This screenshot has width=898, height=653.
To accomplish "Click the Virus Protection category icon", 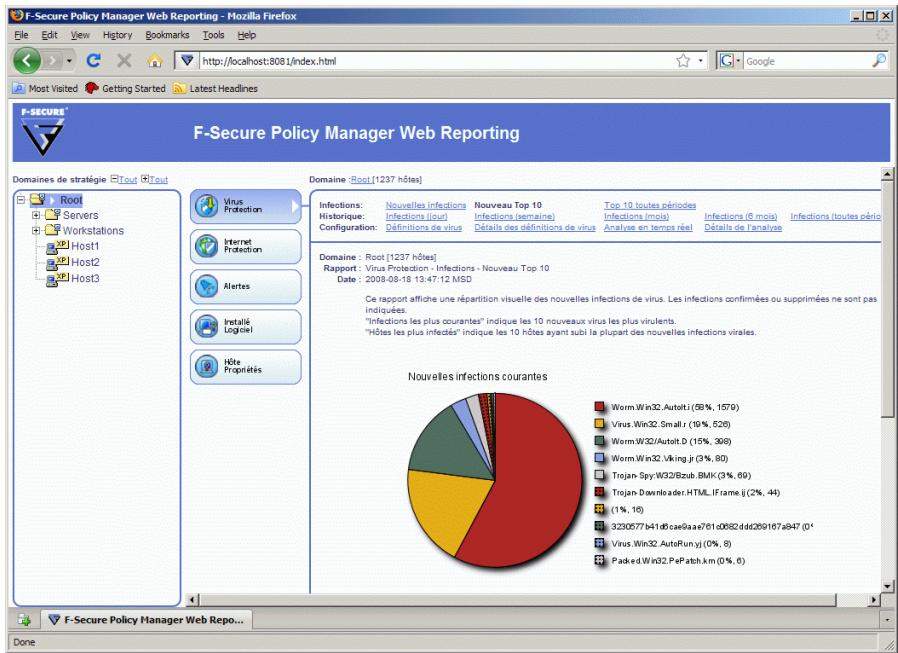I will point(206,206).
